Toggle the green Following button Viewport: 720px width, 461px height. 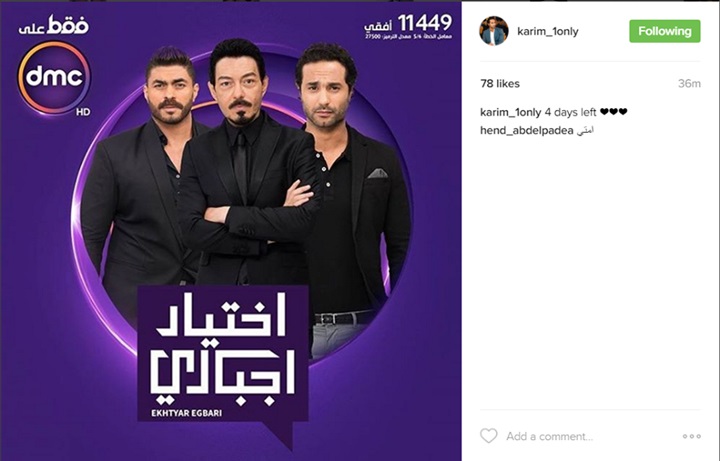click(664, 31)
